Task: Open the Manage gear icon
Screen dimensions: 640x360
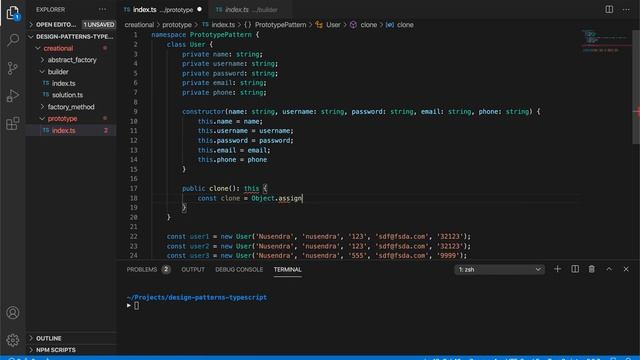Action: point(13,340)
